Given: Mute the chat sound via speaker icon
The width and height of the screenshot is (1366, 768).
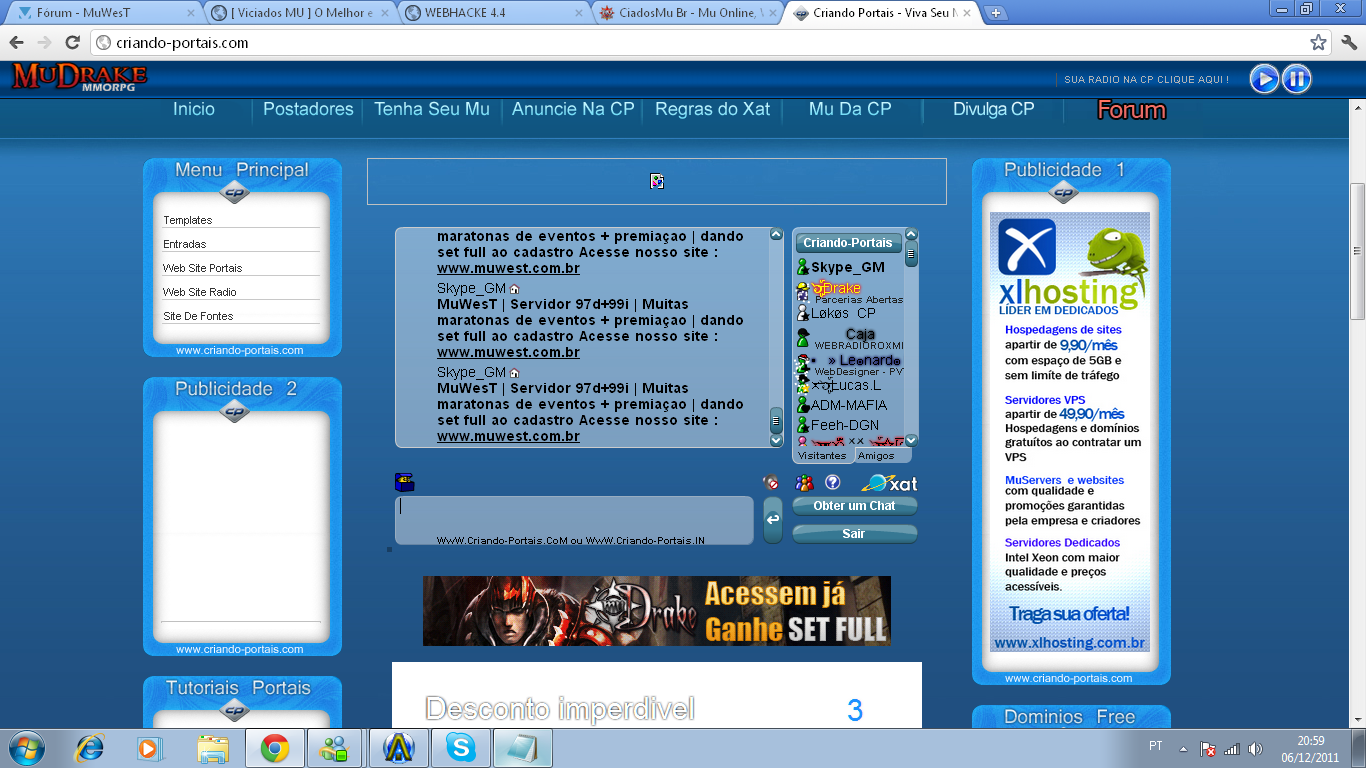Looking at the screenshot, I should tap(770, 482).
